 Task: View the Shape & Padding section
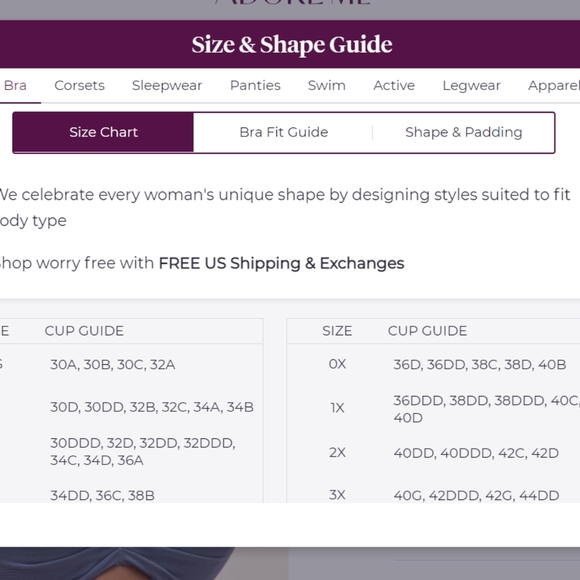point(463,132)
